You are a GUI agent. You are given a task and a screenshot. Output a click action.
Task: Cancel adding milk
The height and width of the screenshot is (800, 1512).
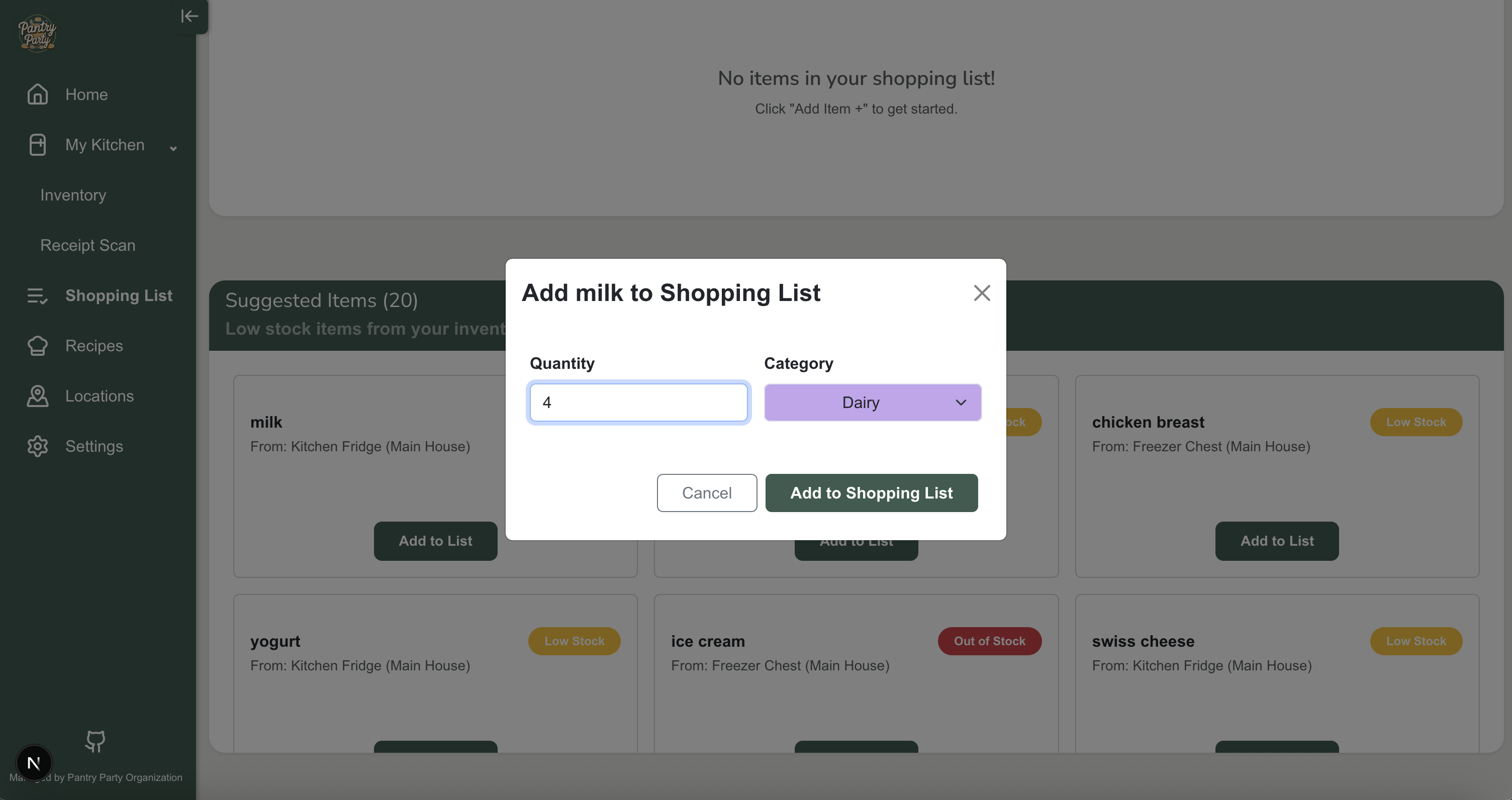coord(707,493)
